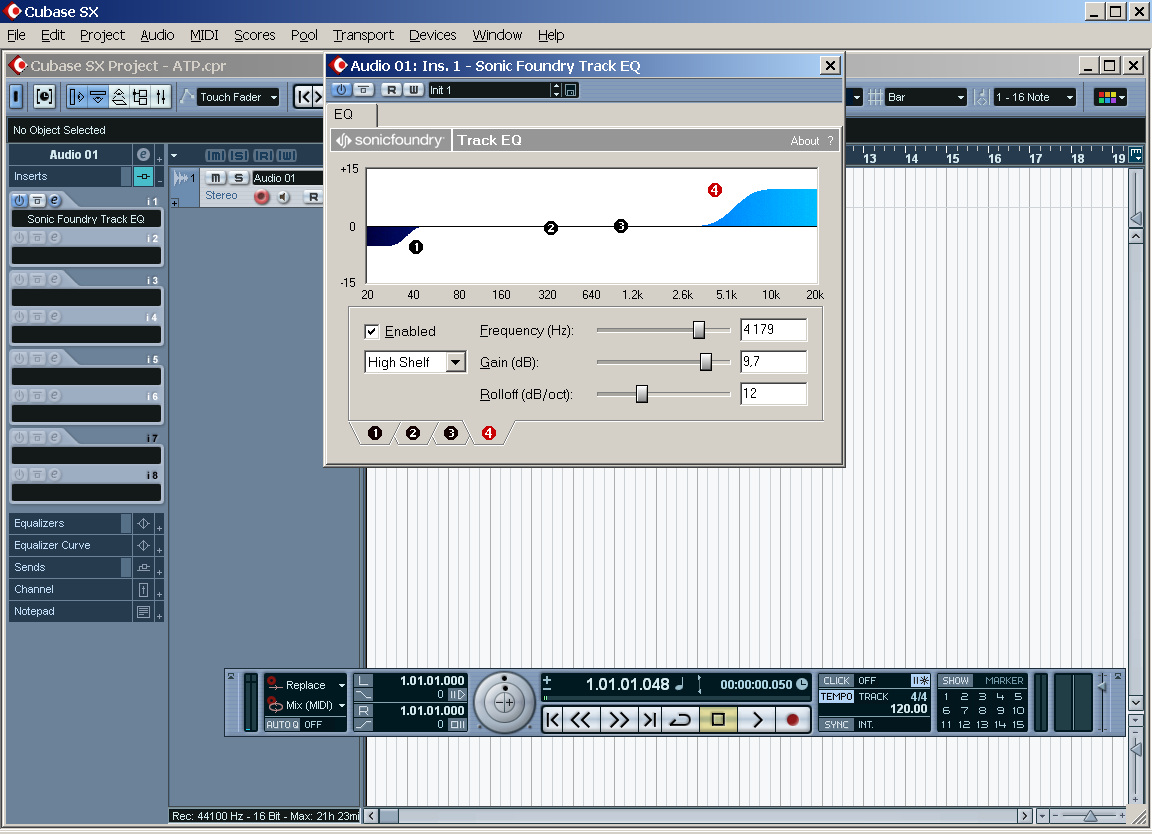Open the Audio menu

157,35
